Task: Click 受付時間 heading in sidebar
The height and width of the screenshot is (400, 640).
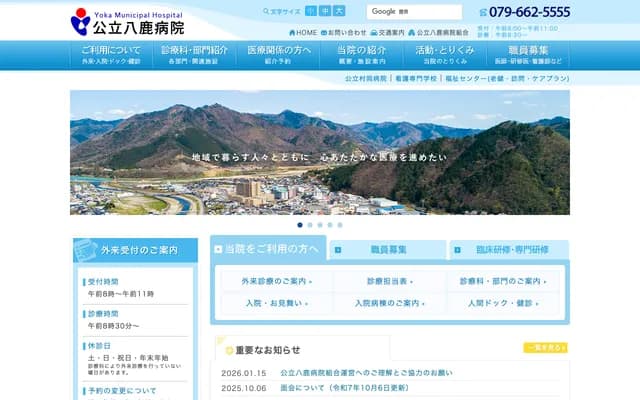Action: pyautogui.click(x=103, y=282)
